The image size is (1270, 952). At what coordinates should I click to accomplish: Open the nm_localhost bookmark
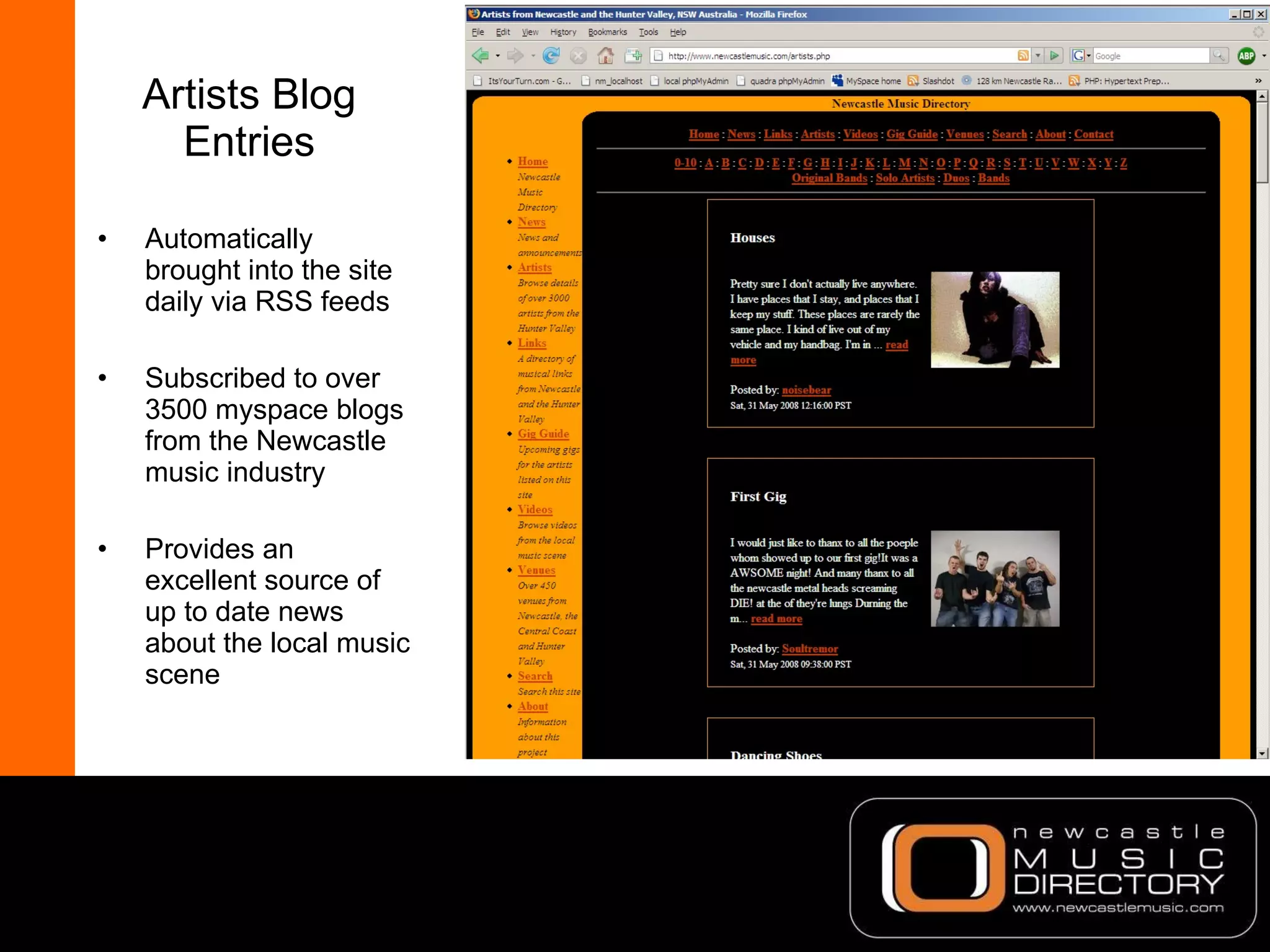[x=611, y=81]
